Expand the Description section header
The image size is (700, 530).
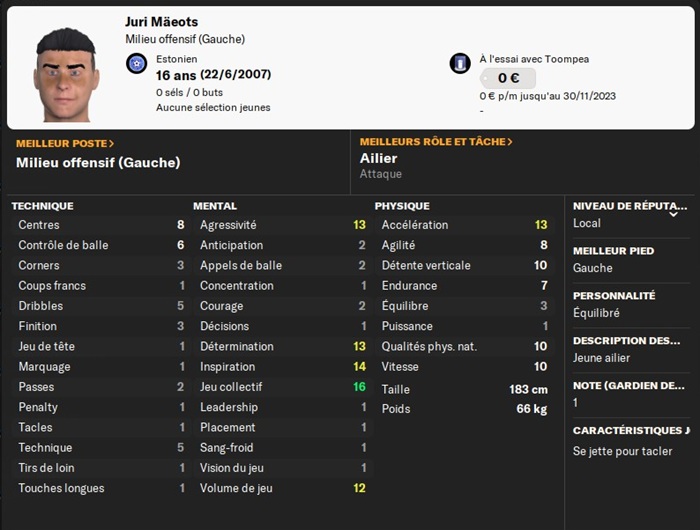(x=630, y=341)
